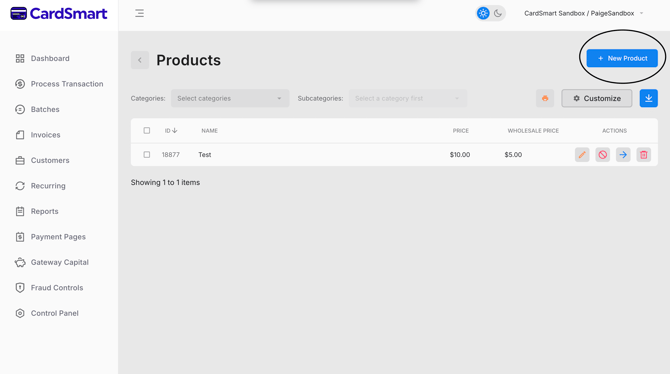
Task: Check the select-all checkbox in table header
Action: click(147, 130)
